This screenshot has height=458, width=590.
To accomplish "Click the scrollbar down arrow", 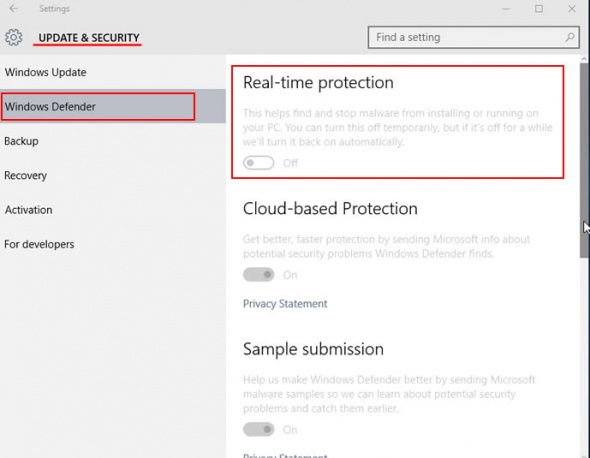I will pos(584,455).
